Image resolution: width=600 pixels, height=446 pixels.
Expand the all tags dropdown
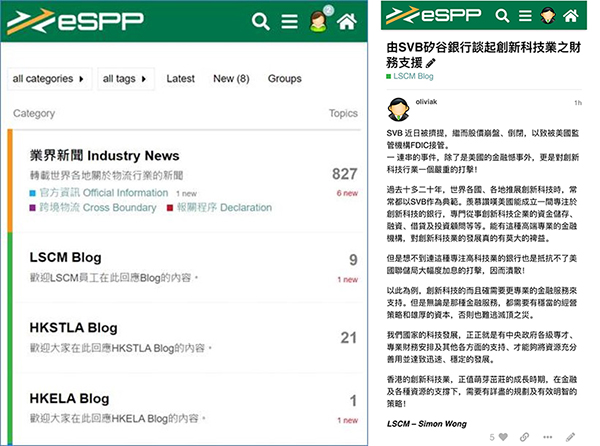point(126,79)
